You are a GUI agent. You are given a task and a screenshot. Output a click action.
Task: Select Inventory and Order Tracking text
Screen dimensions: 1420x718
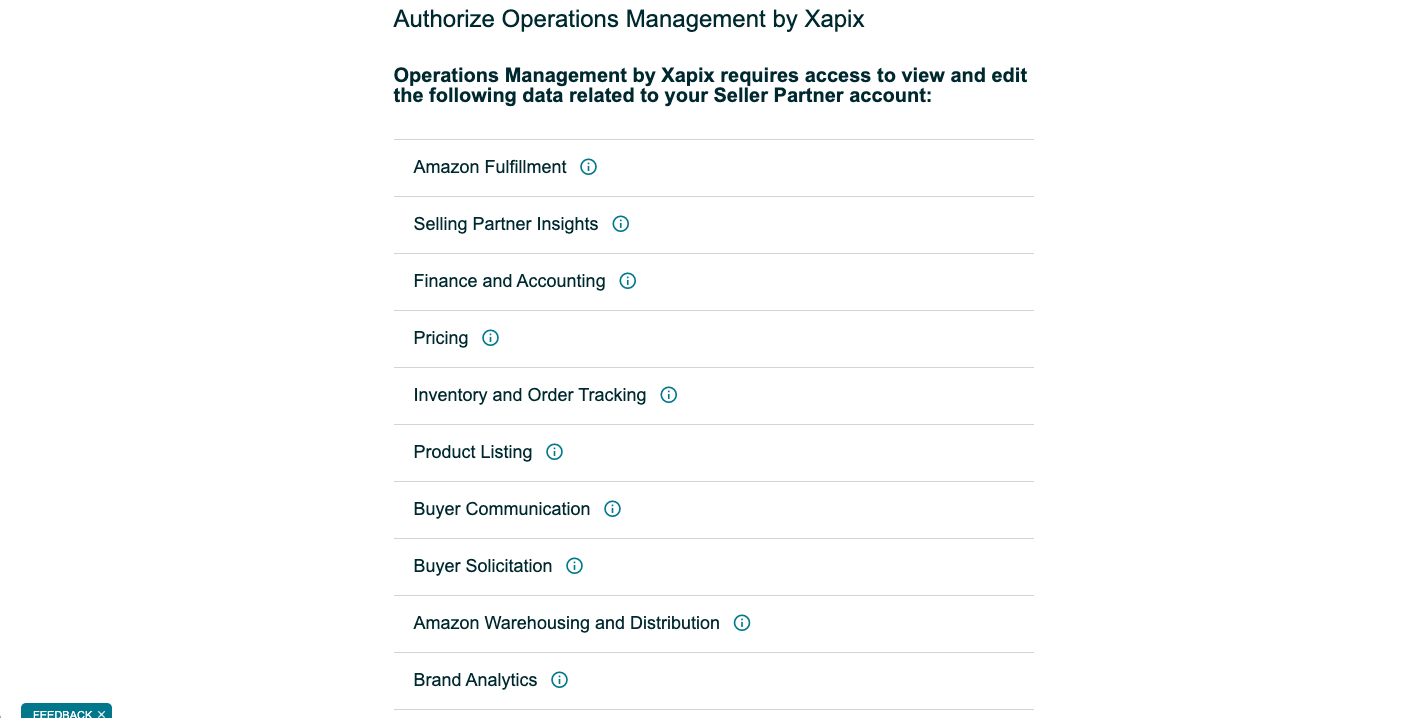coord(530,395)
